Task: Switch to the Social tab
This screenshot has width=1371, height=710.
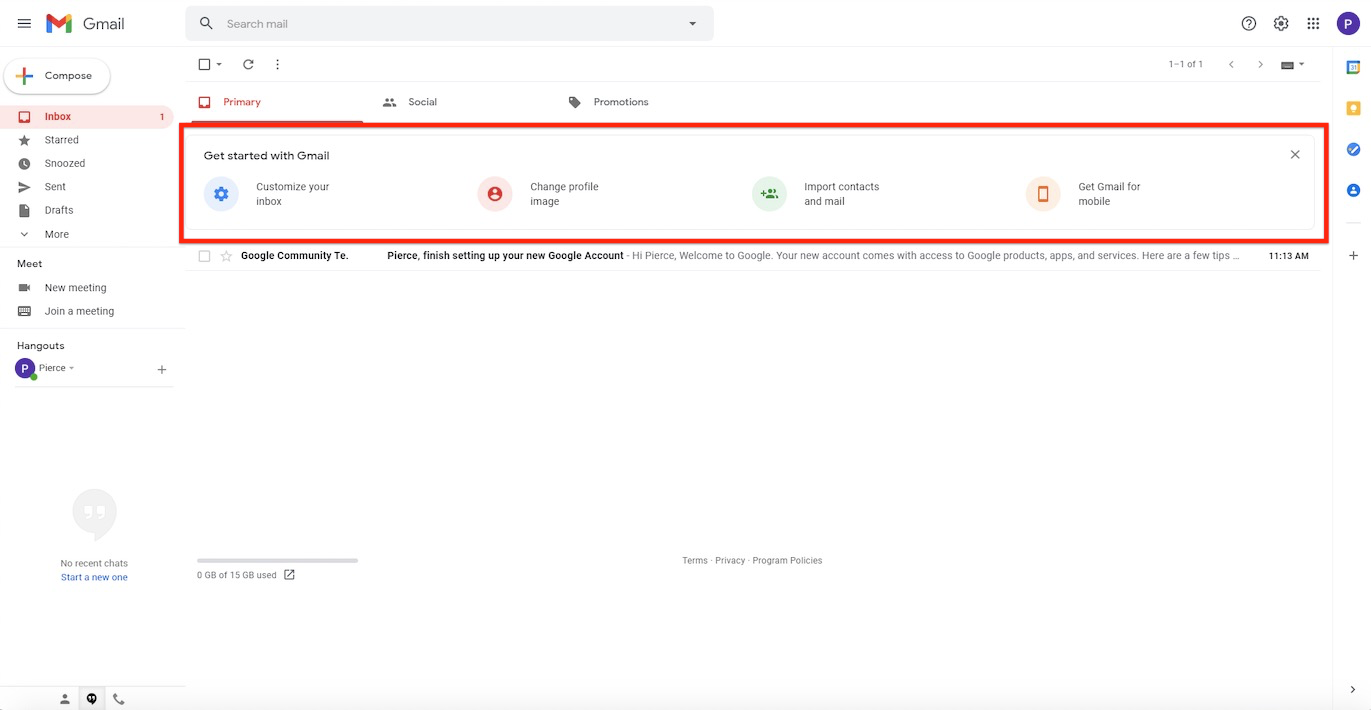Action: [x=410, y=101]
